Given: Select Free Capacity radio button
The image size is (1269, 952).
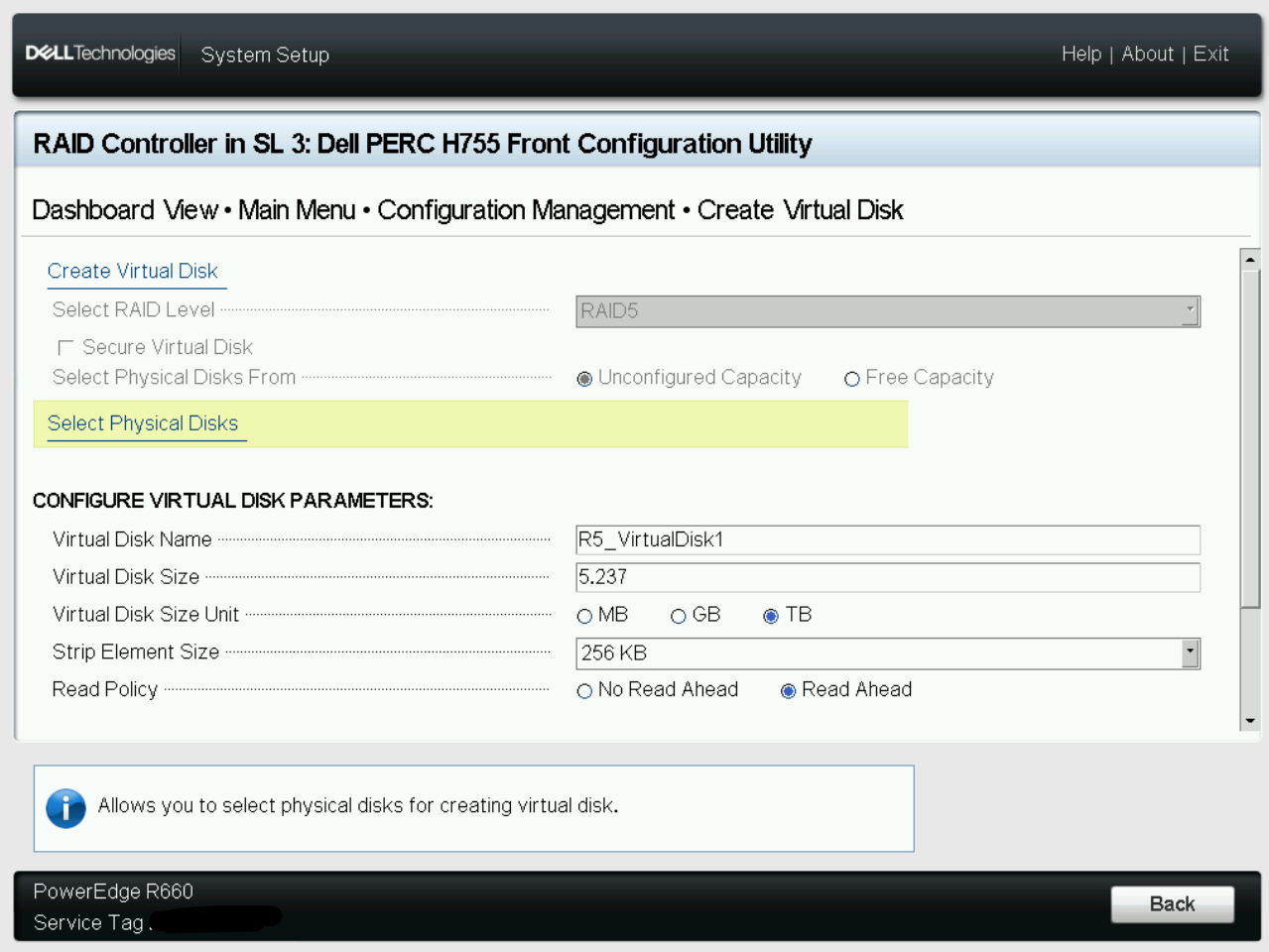Looking at the screenshot, I should point(851,379).
